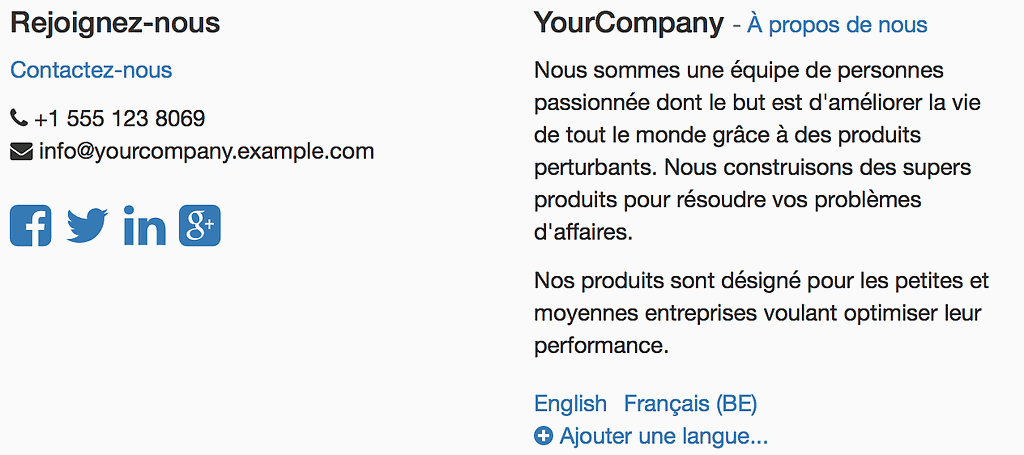Click the phone handset icon
Viewport: 1024px width, 455px height.
[x=19, y=119]
